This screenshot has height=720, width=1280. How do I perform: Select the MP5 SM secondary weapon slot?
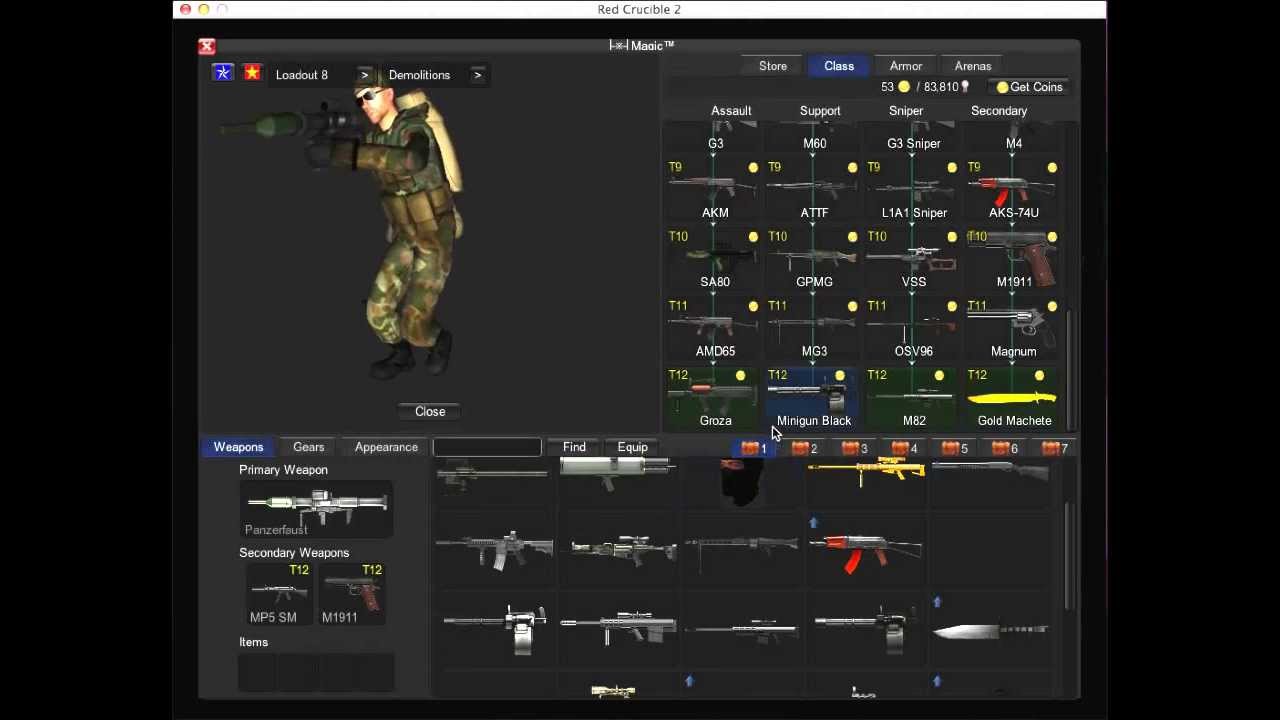[278, 594]
